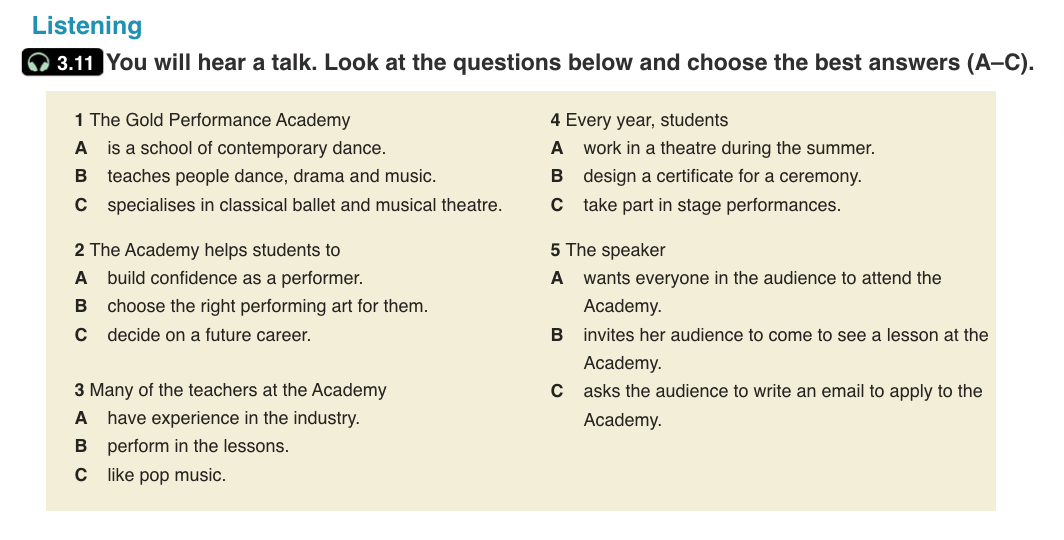The height and width of the screenshot is (540, 1064).
Task: Choose "design a certificate for a ceremony"
Action: tap(722, 177)
